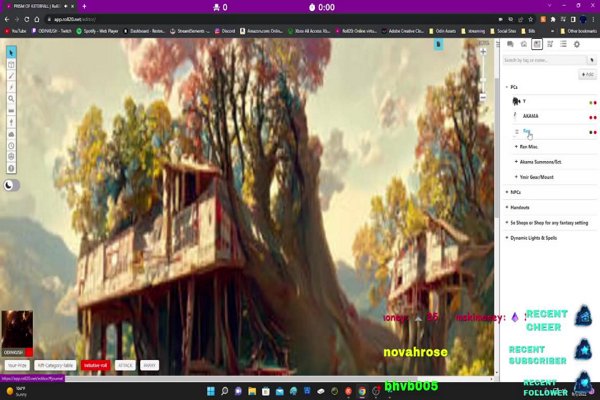Open the list-icon Collections sidebar tab
The image size is (600, 400).
pos(563,44)
